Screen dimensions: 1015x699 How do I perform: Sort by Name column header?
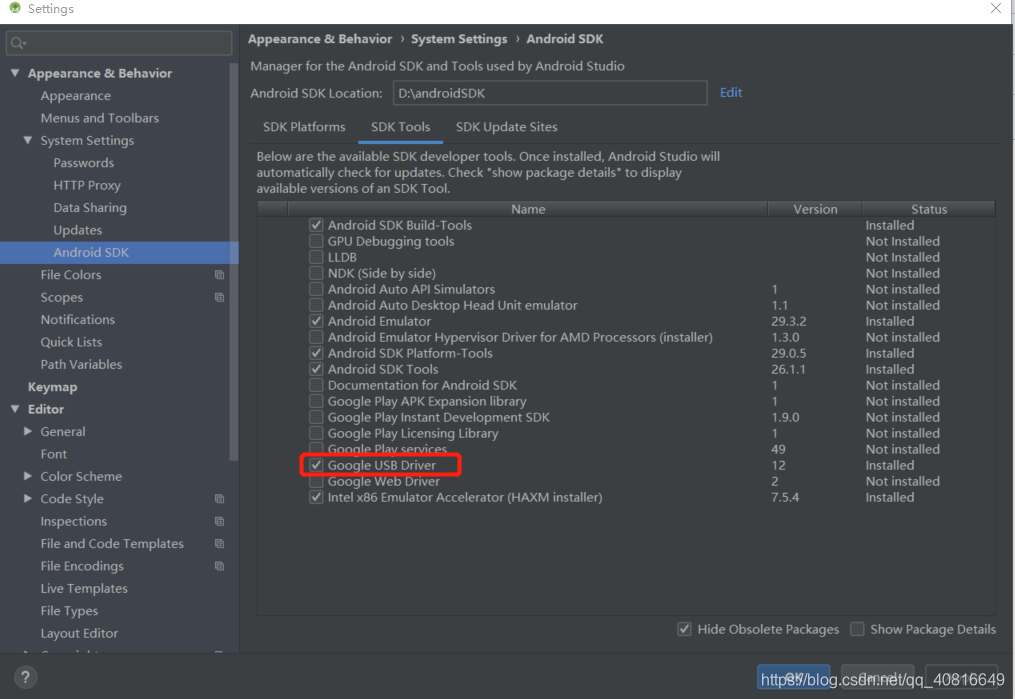(x=528, y=209)
